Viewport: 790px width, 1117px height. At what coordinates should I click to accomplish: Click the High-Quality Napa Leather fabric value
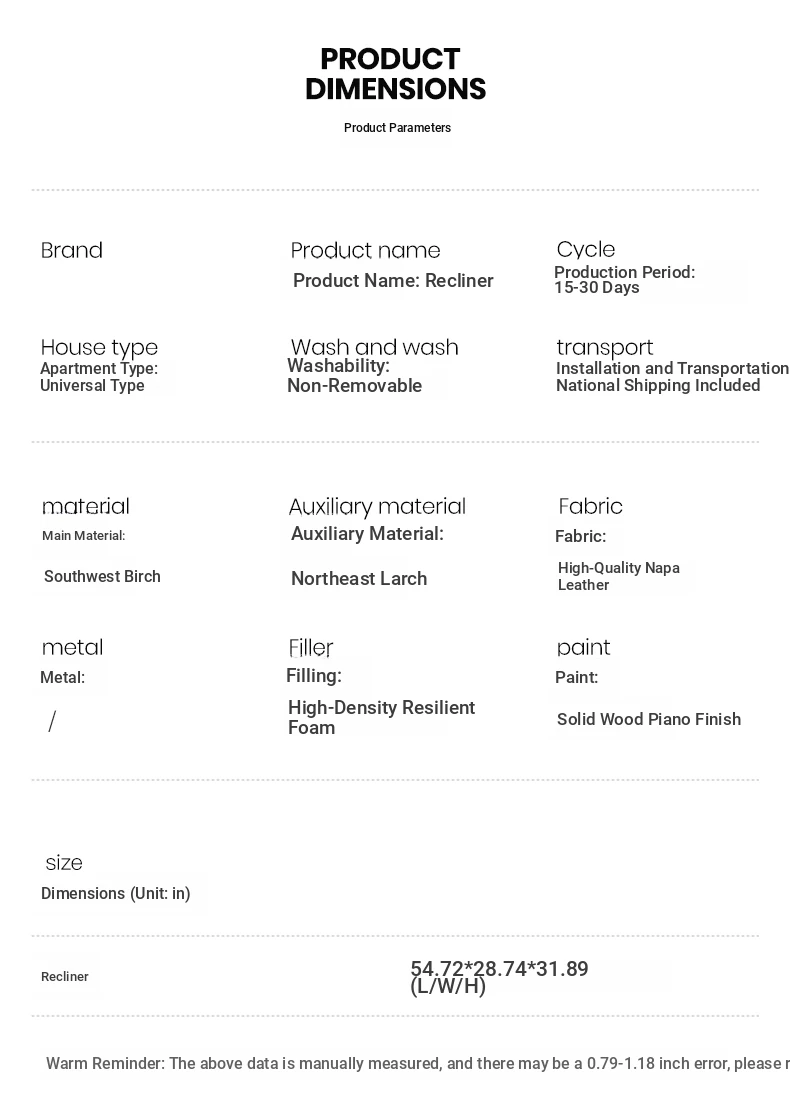tap(618, 576)
